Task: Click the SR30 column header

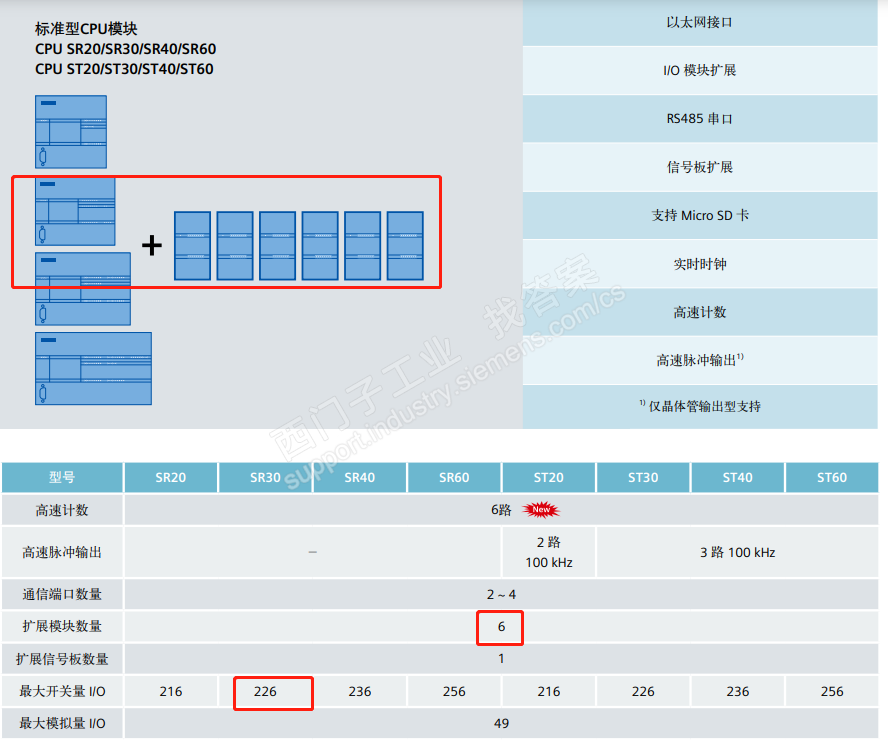Action: point(265,477)
